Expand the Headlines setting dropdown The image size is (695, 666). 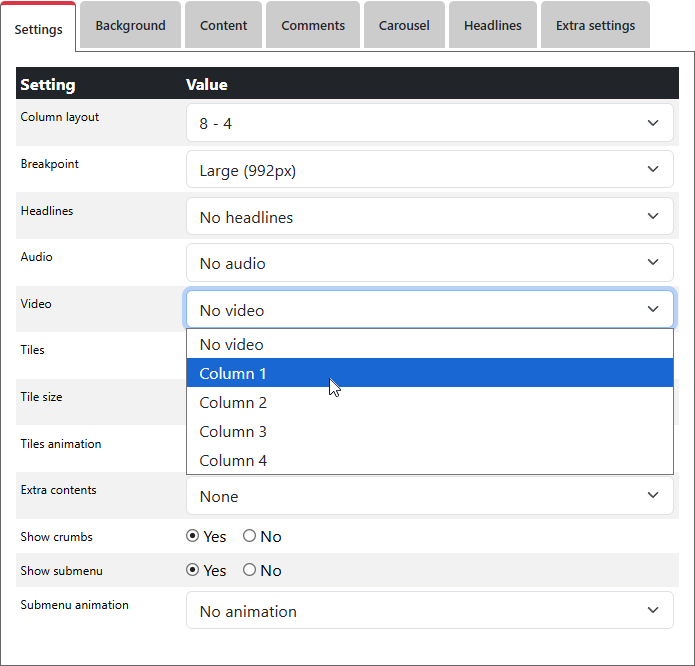pos(429,217)
